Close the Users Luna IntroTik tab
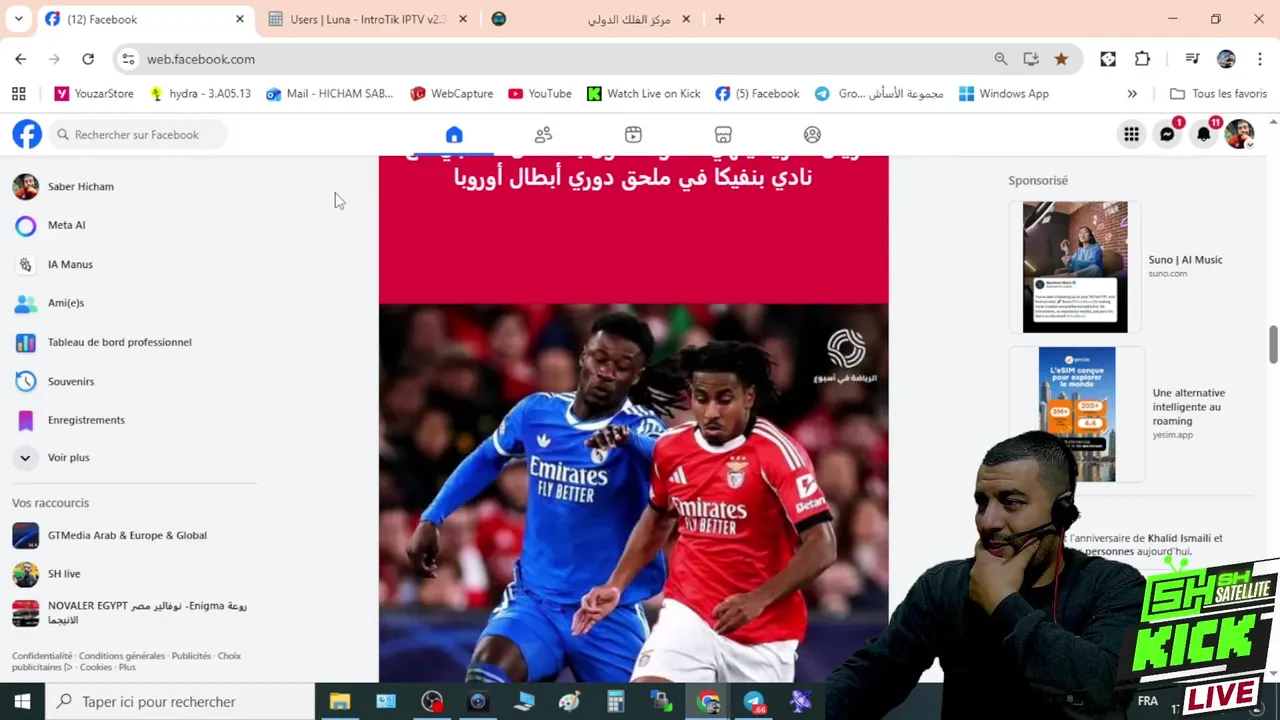Screen dimensions: 1280x720 click(x=463, y=19)
